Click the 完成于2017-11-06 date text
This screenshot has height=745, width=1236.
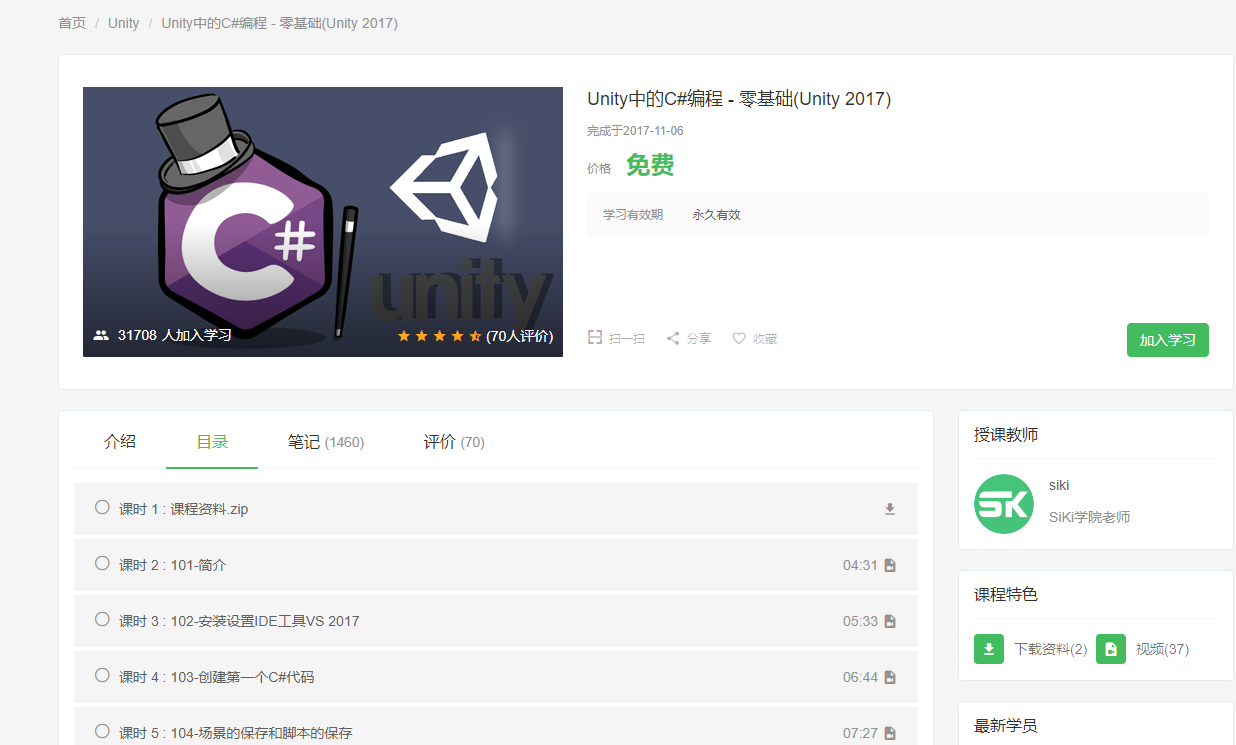(x=635, y=131)
